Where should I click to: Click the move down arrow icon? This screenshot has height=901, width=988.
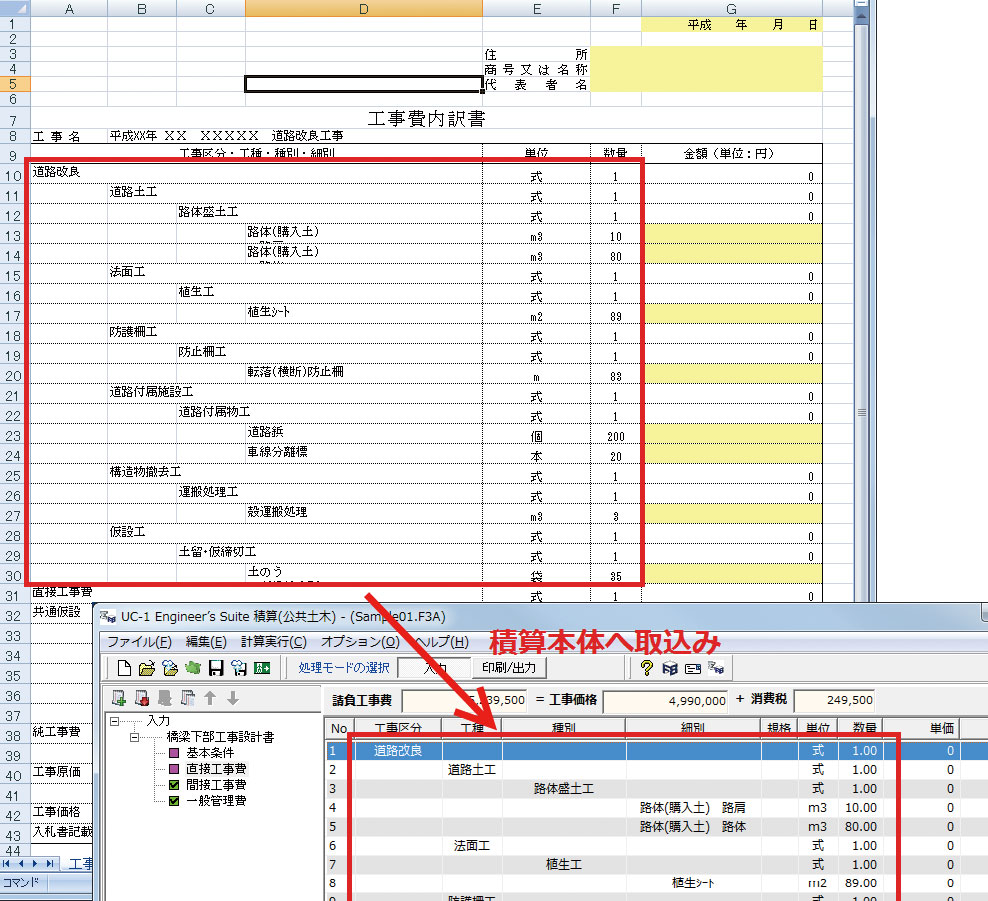coord(233,698)
